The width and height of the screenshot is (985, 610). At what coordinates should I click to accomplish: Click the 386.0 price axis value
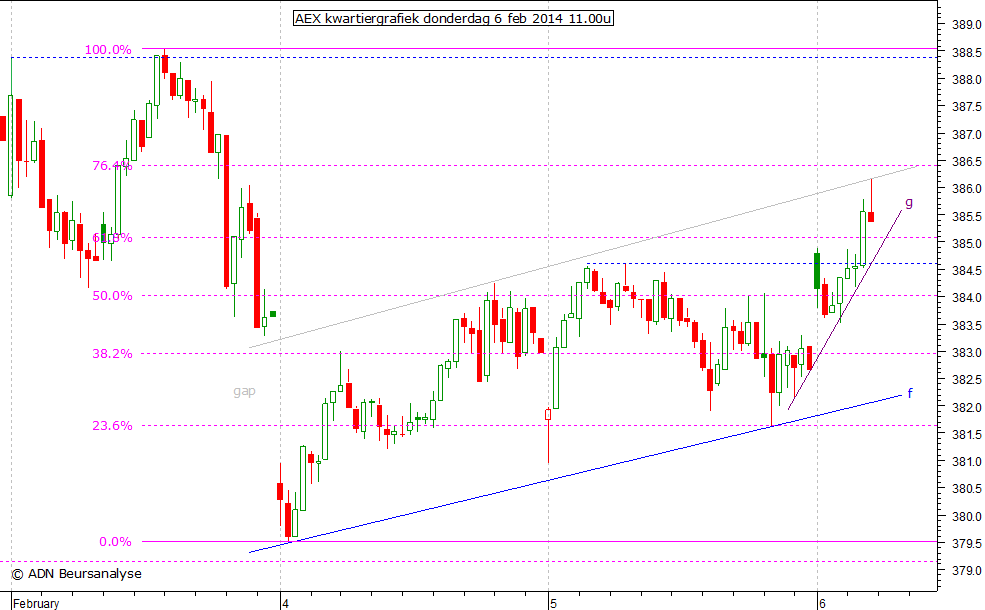(x=967, y=189)
